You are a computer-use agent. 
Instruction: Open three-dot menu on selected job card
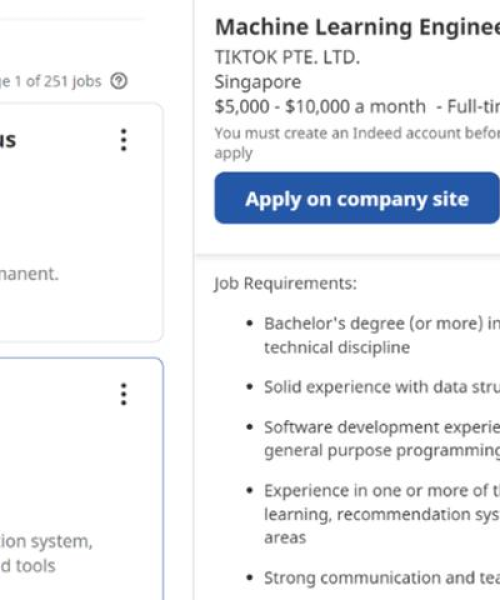[124, 394]
